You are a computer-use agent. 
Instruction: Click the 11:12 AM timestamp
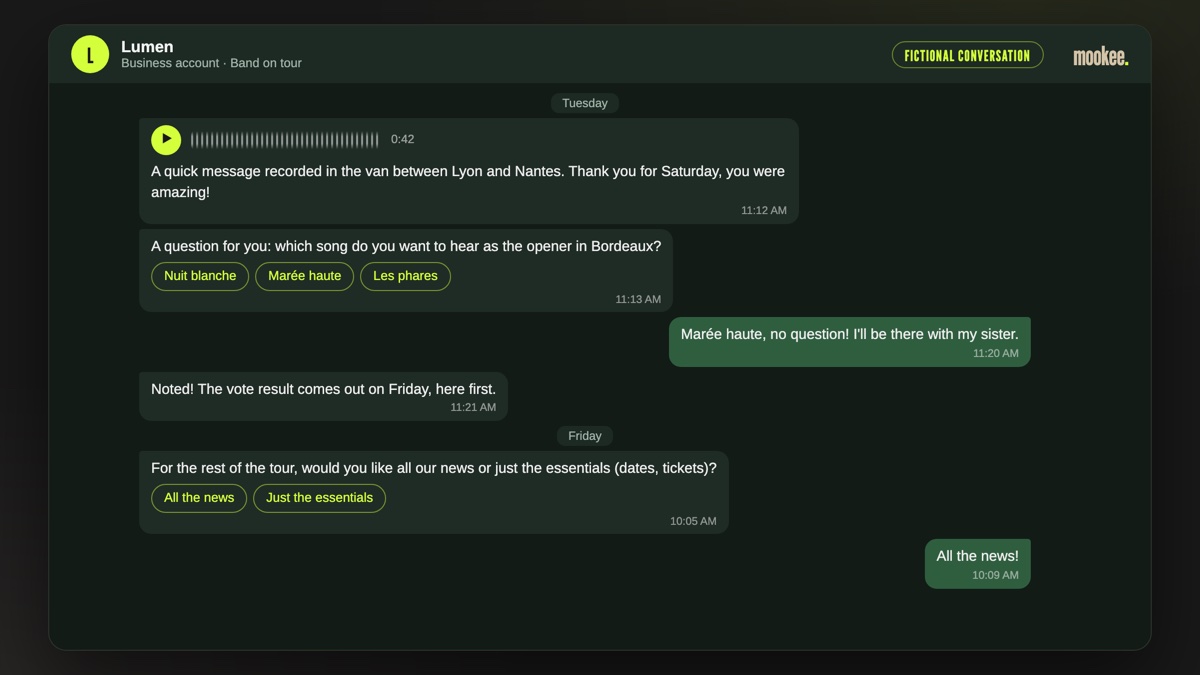point(764,211)
